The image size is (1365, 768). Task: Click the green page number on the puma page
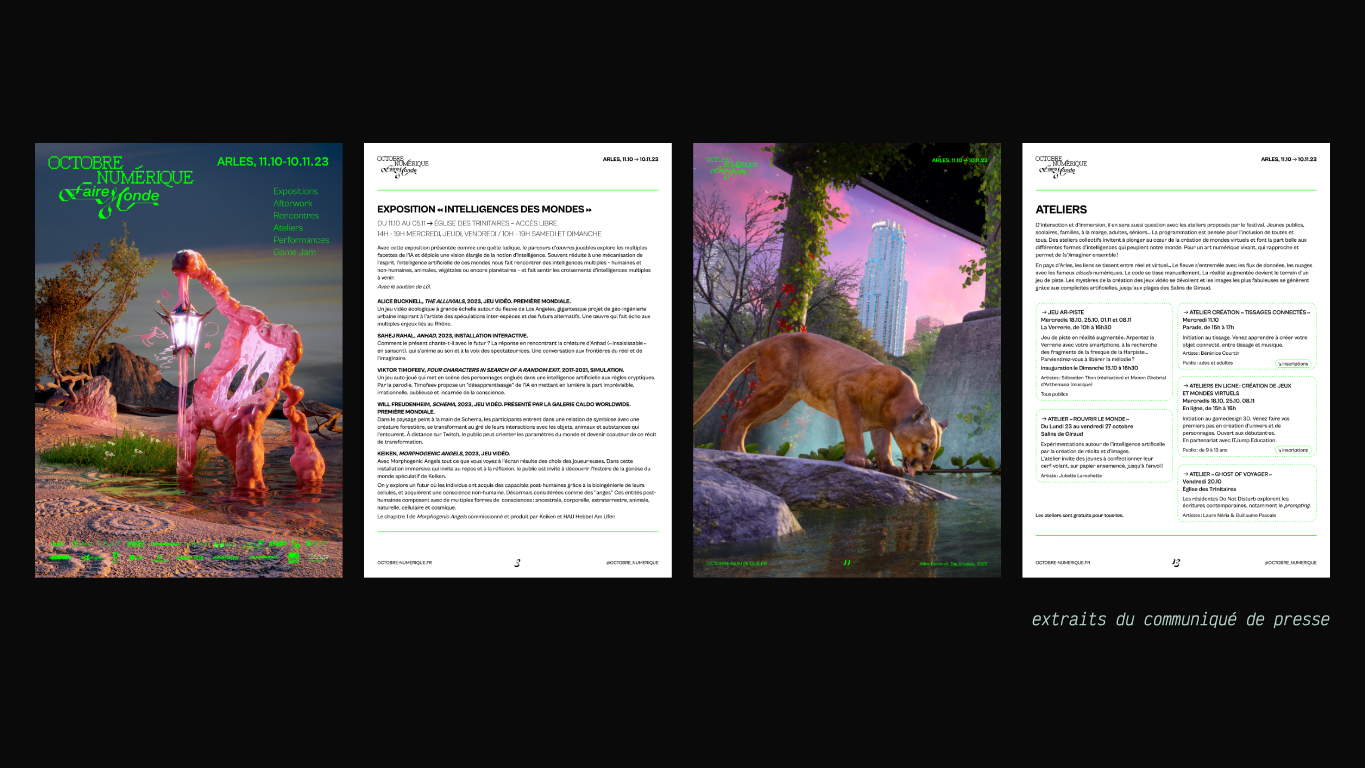pyautogui.click(x=847, y=563)
